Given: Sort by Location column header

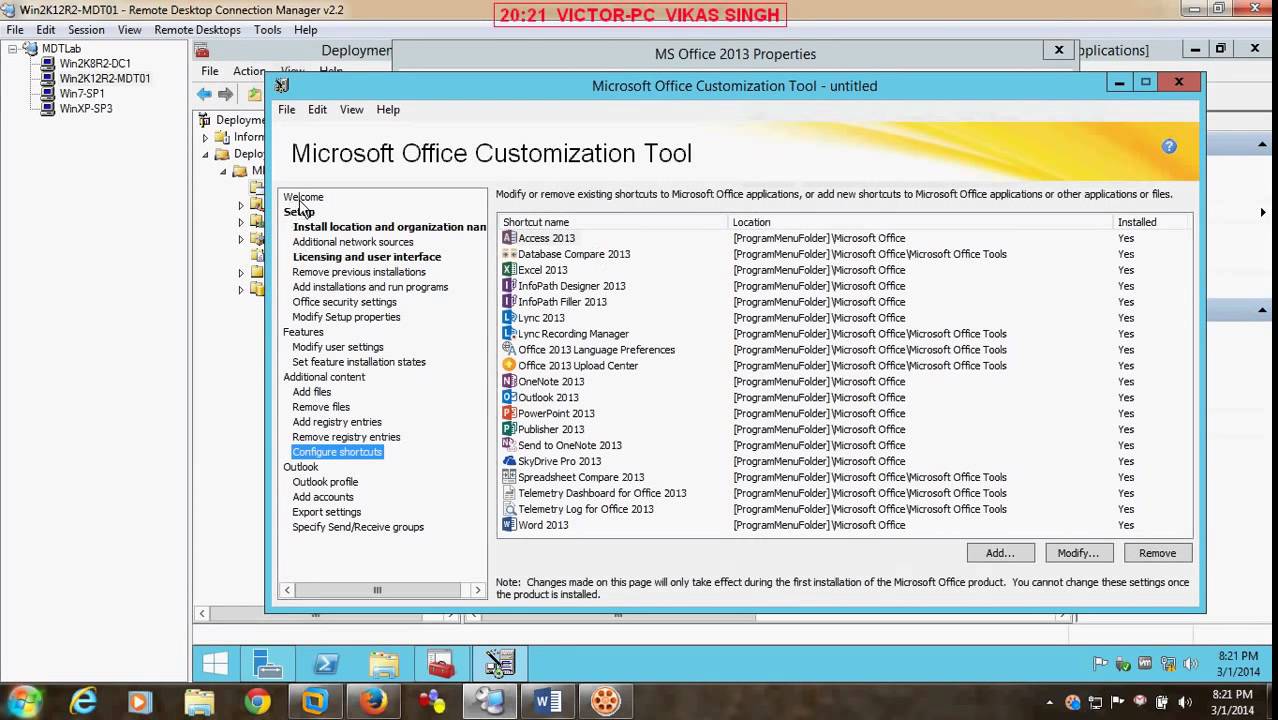Looking at the screenshot, I should (x=921, y=222).
